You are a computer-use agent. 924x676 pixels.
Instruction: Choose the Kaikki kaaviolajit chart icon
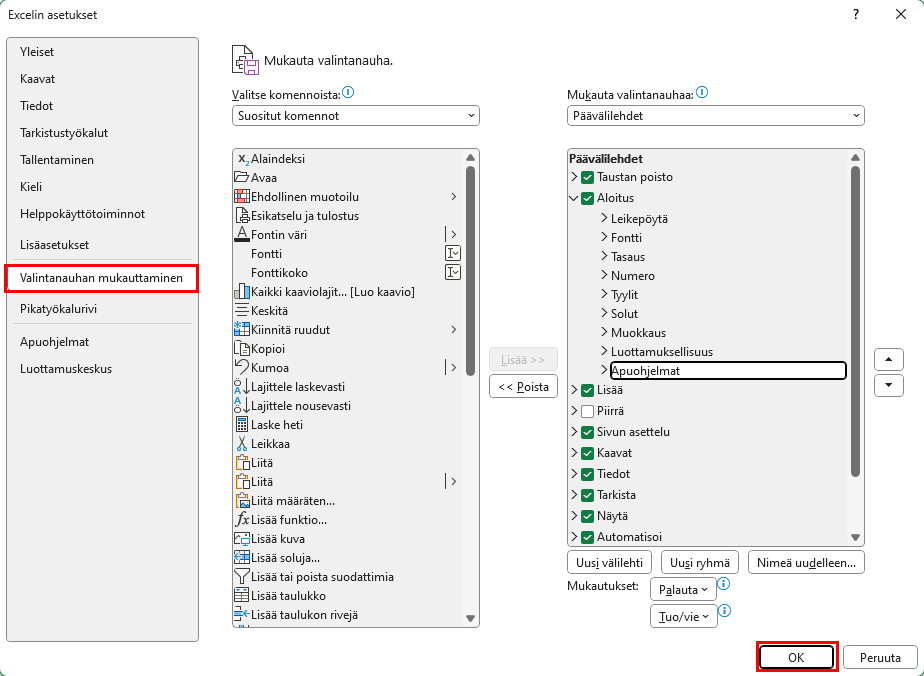click(242, 292)
